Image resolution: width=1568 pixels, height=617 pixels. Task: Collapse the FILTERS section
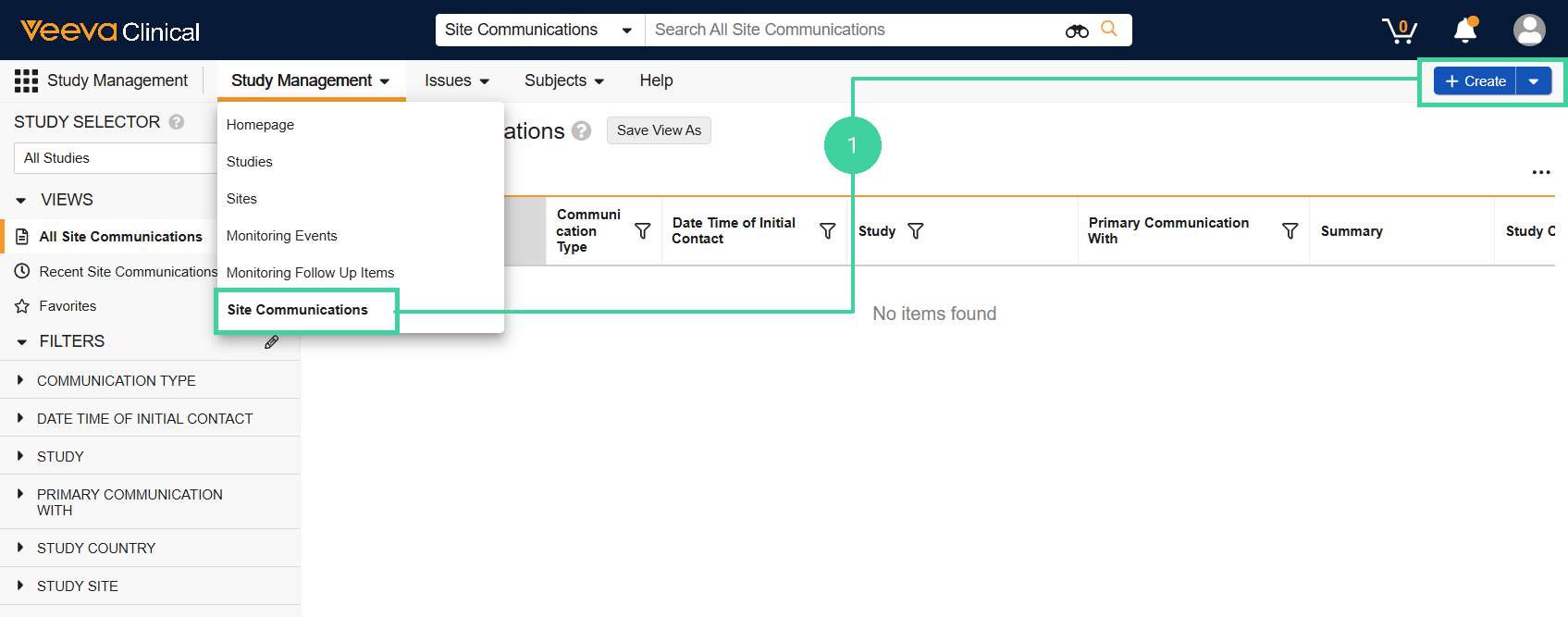21,342
